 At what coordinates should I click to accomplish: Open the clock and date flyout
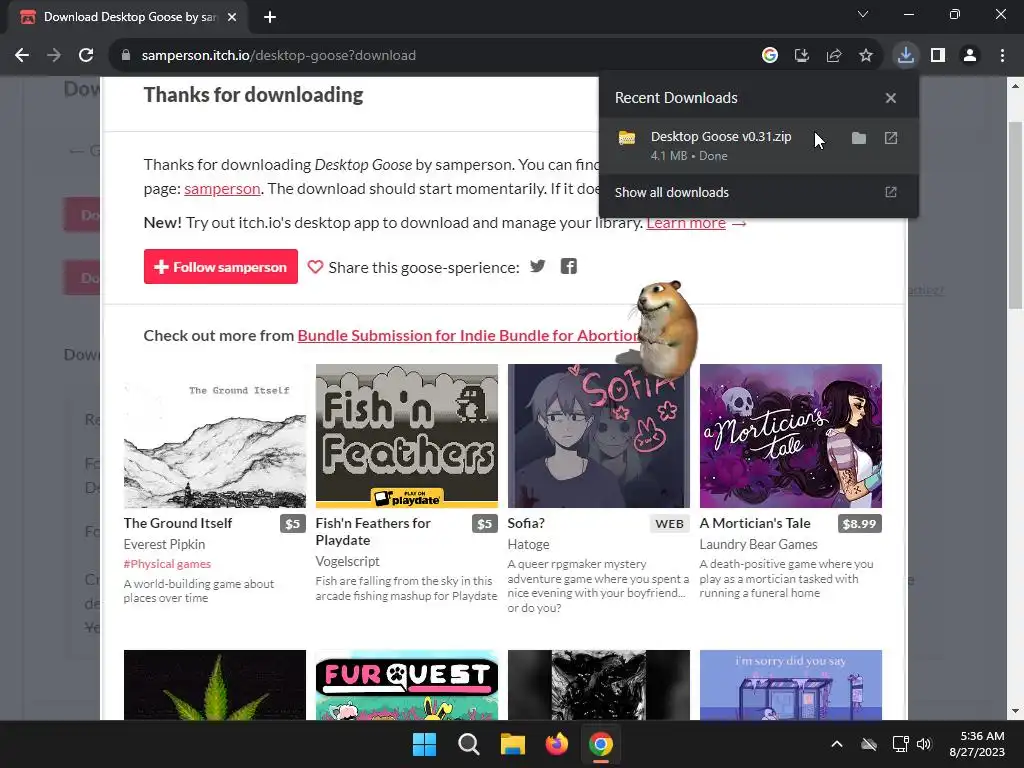click(977, 744)
